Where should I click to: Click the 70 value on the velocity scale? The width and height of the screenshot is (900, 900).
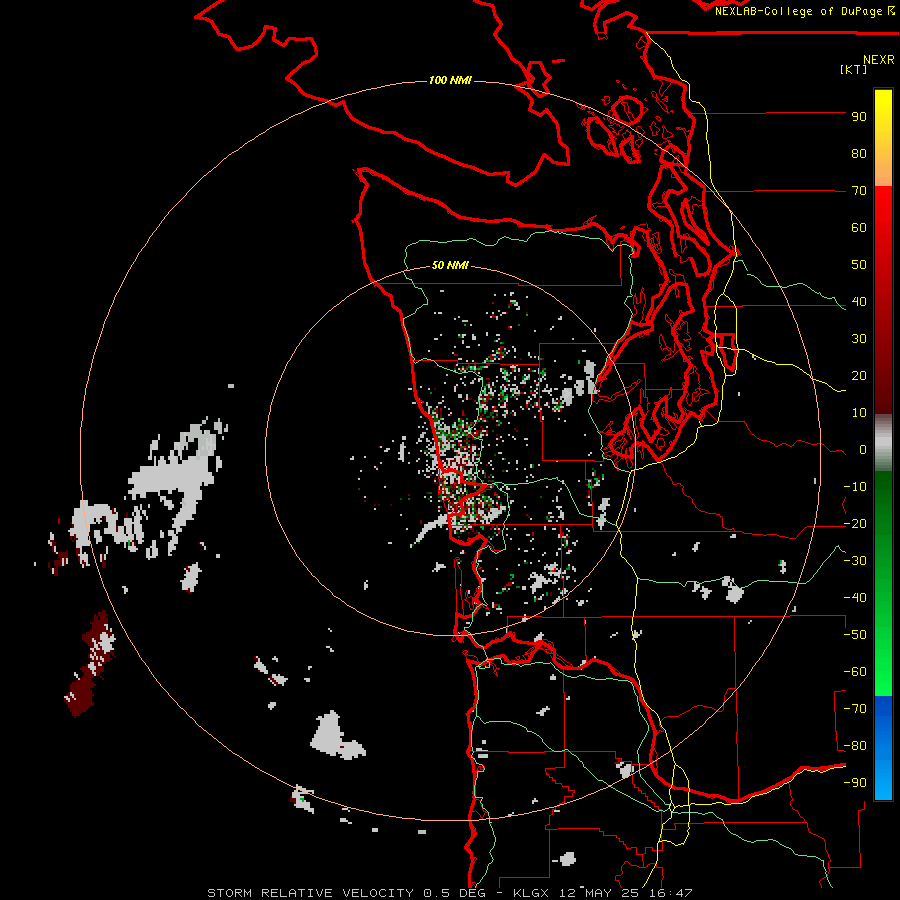click(x=859, y=191)
